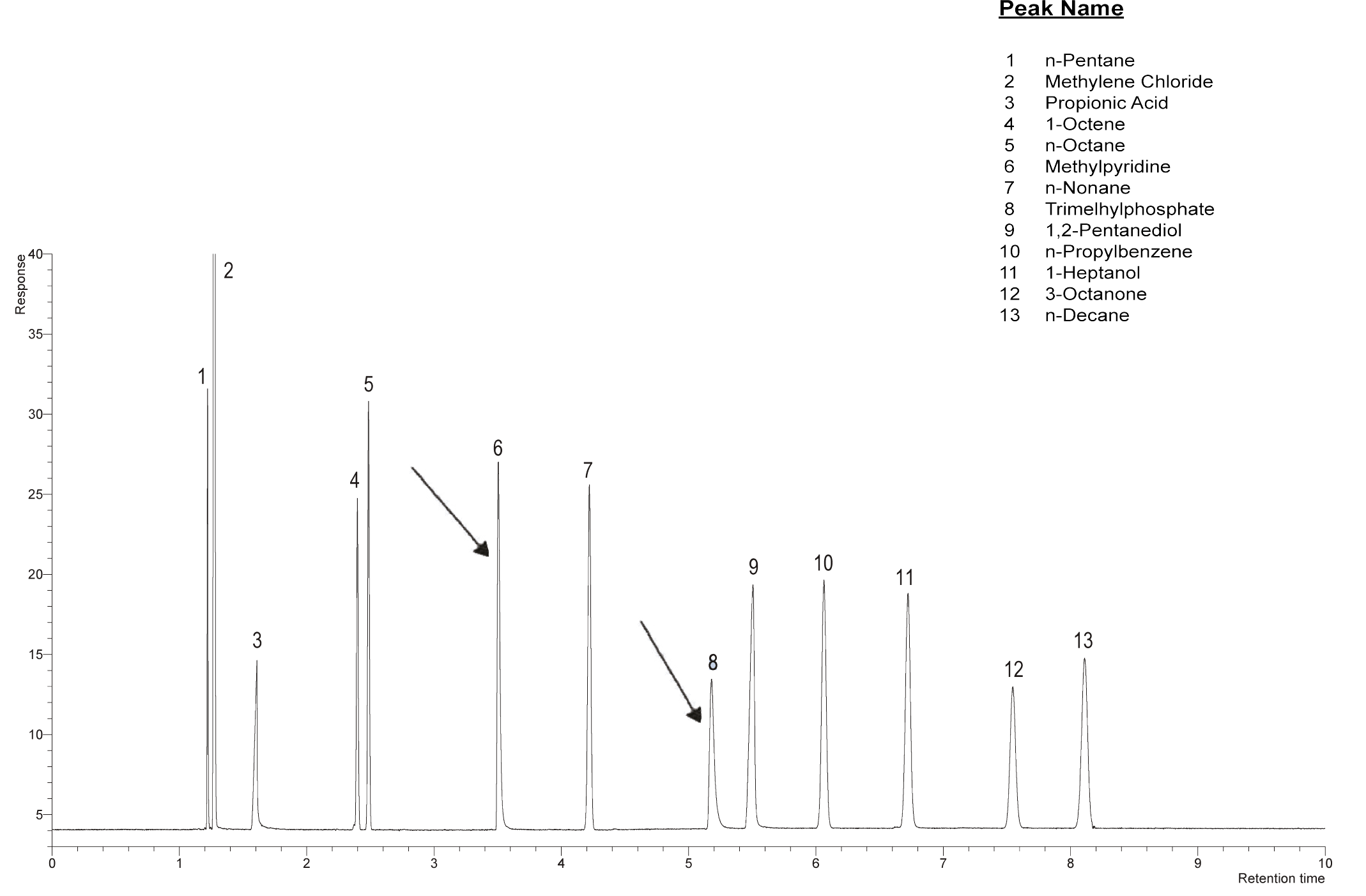This screenshot has width=1366, height=896.
Task: Select the n-Decane legend entry
Action: pyautogui.click(x=1087, y=315)
